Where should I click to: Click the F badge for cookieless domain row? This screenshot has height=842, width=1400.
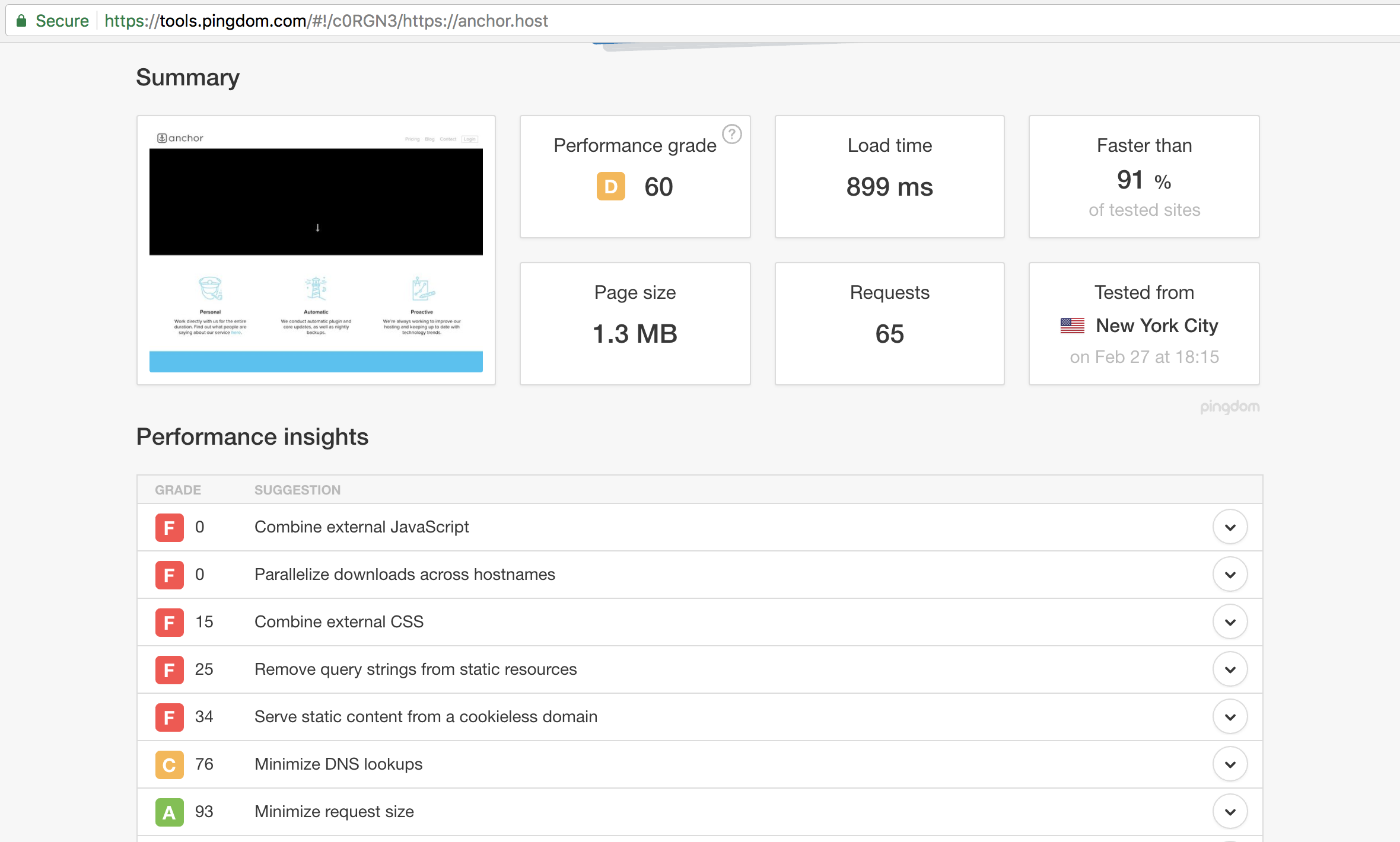point(169,717)
